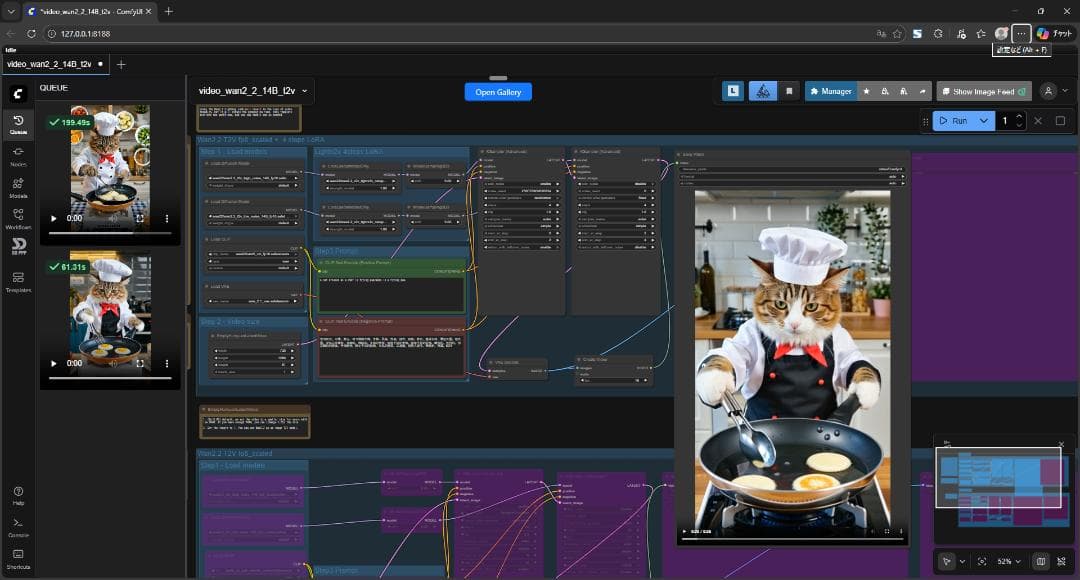Play the top queued video thumbnail
This screenshot has height=580, width=1080.
(x=55, y=218)
